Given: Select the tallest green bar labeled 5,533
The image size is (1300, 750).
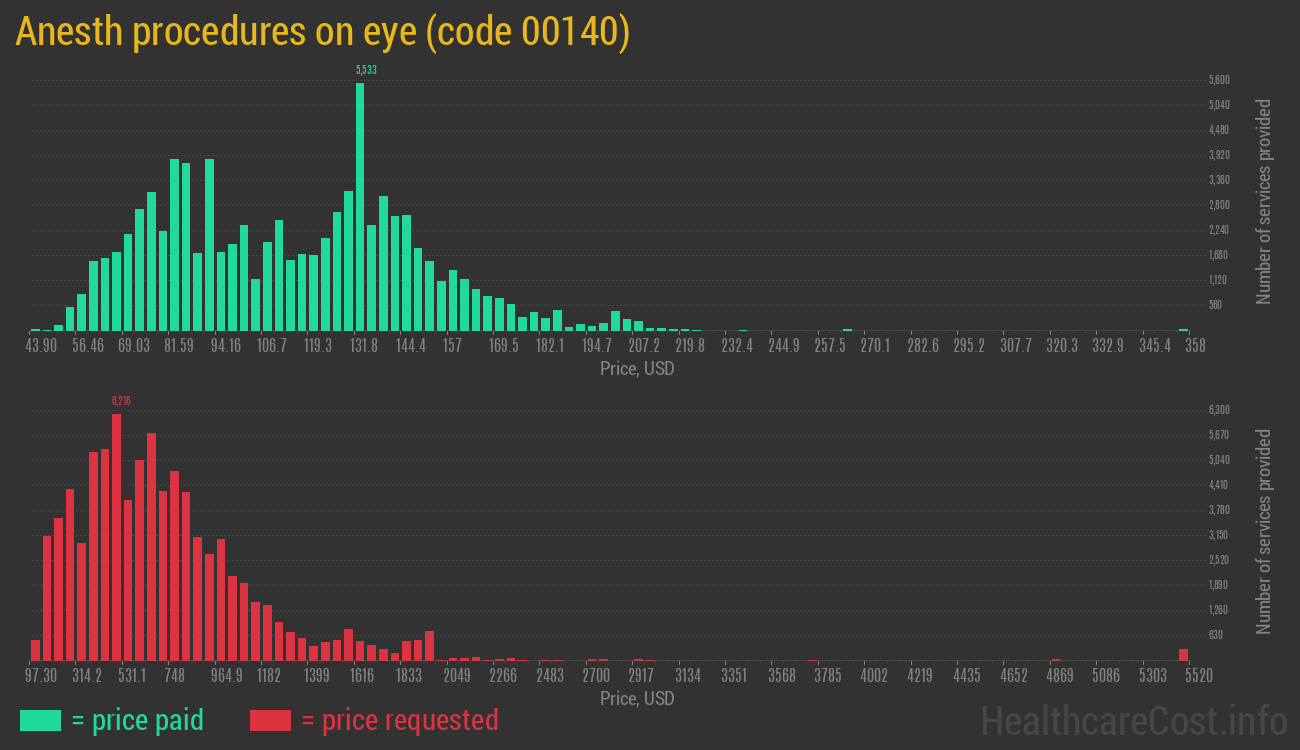Looking at the screenshot, I should tap(359, 200).
